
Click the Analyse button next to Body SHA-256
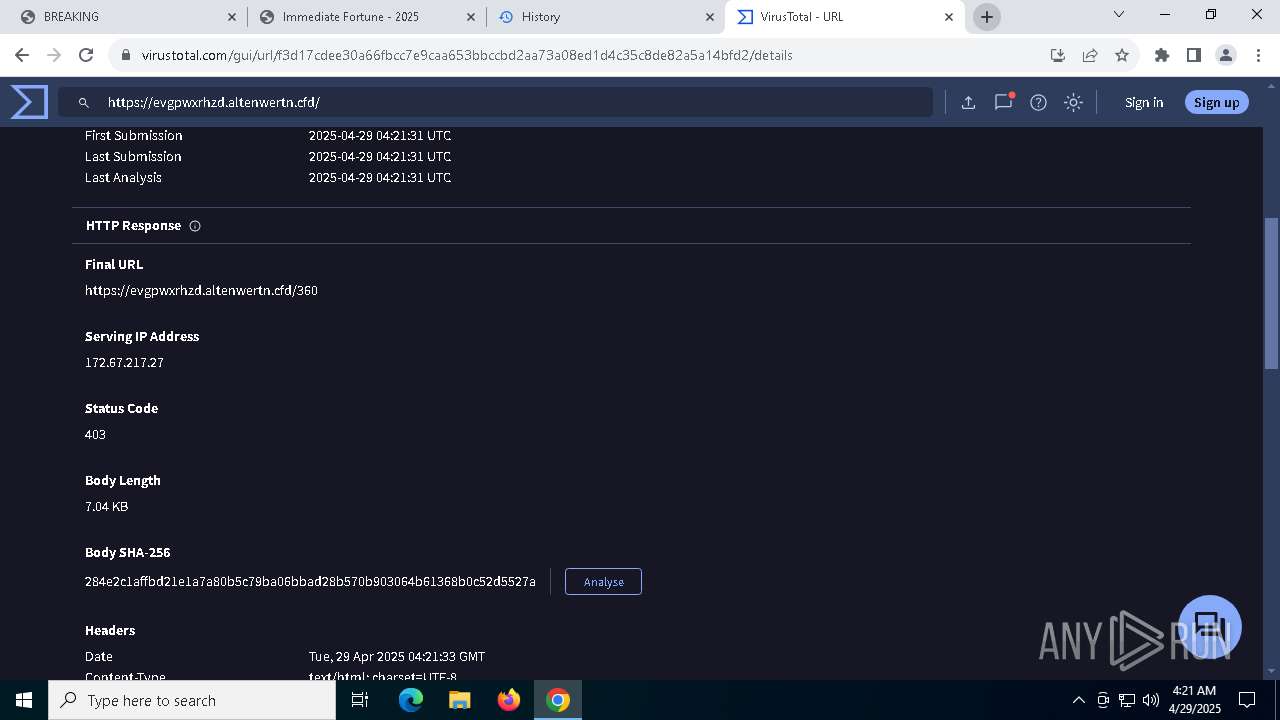pyautogui.click(x=603, y=582)
